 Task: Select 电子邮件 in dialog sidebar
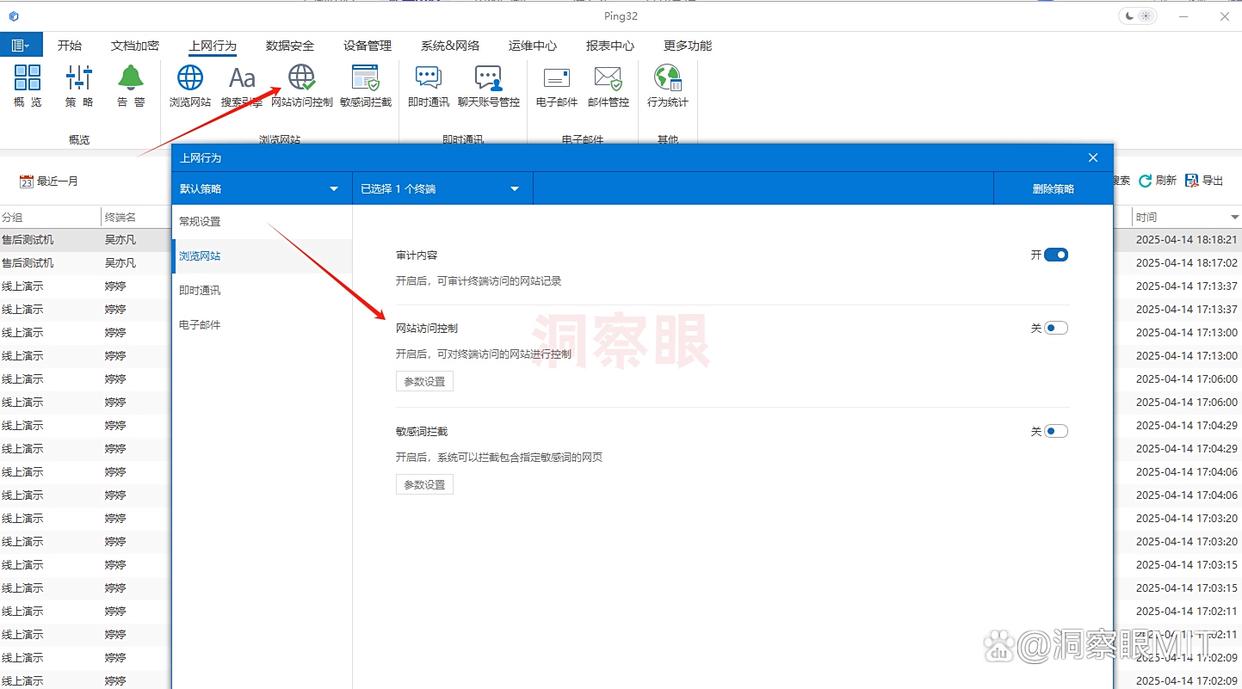pos(262,325)
